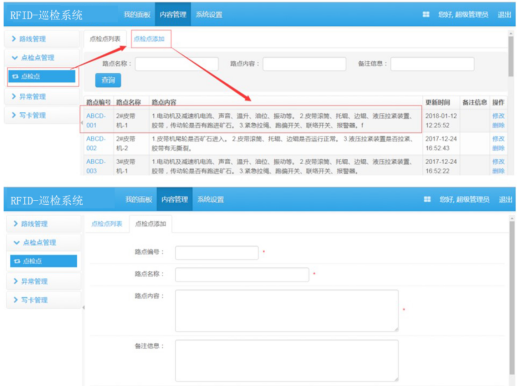
Task: Click the grid icon on the list page header
Action: pyautogui.click(x=426, y=14)
